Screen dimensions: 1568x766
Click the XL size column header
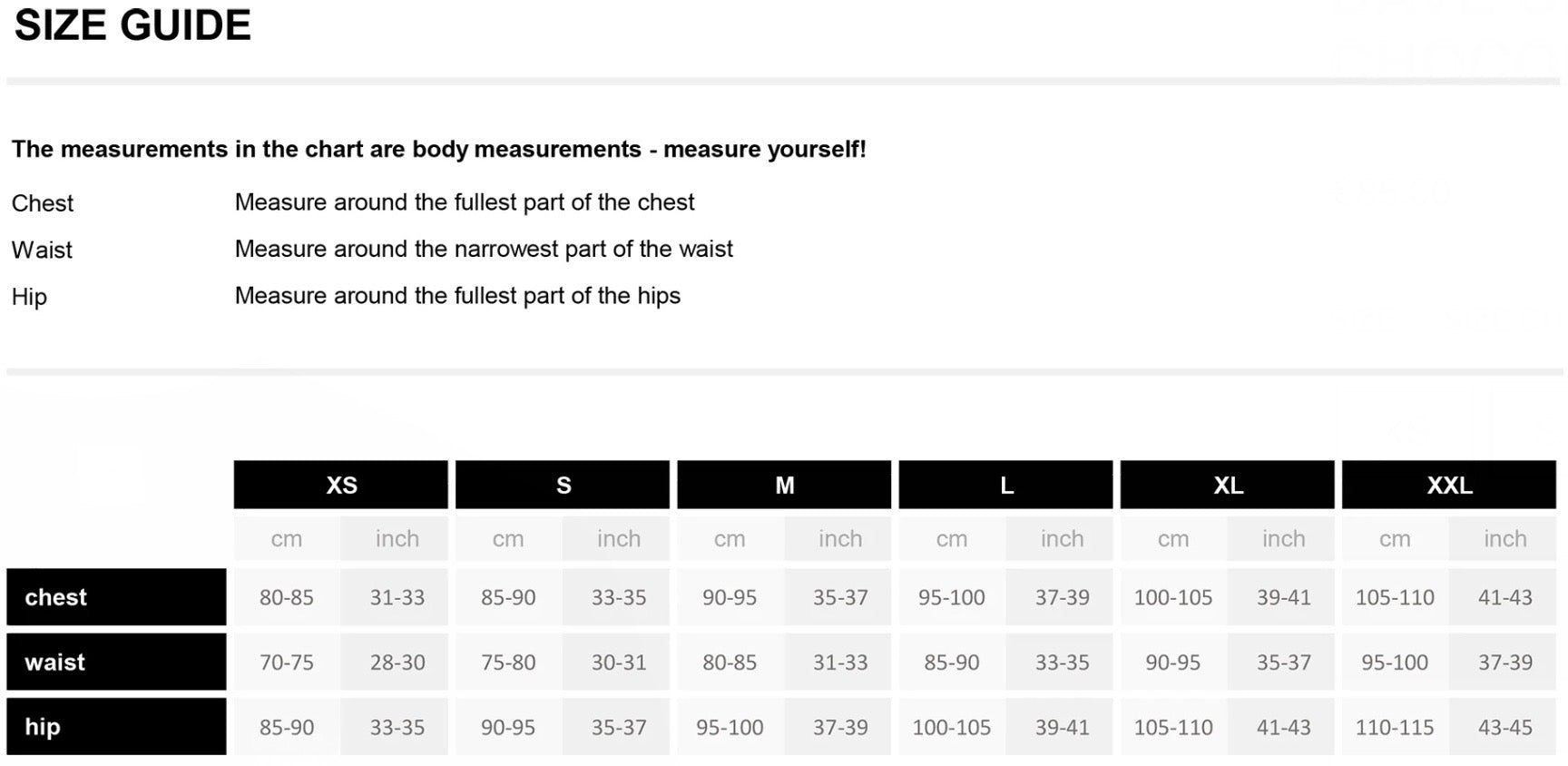click(1227, 486)
